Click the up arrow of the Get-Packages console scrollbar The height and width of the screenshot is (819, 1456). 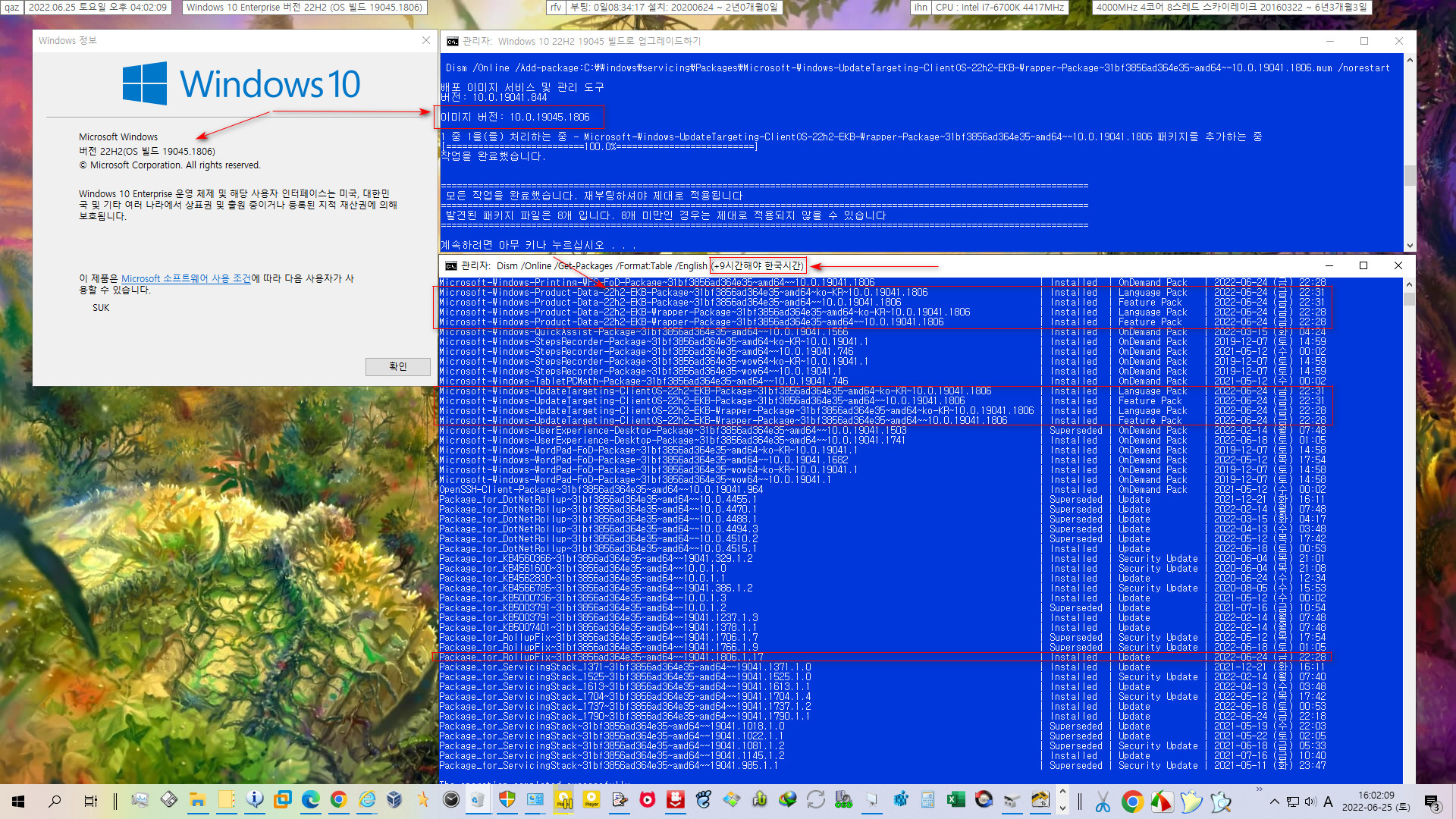[x=1409, y=284]
